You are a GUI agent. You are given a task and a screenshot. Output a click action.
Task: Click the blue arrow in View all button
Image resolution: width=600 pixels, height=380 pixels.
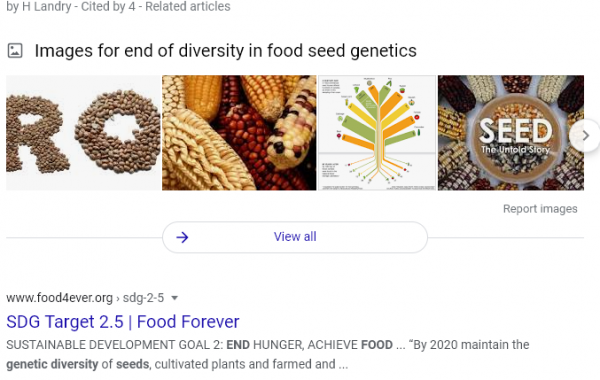click(182, 237)
